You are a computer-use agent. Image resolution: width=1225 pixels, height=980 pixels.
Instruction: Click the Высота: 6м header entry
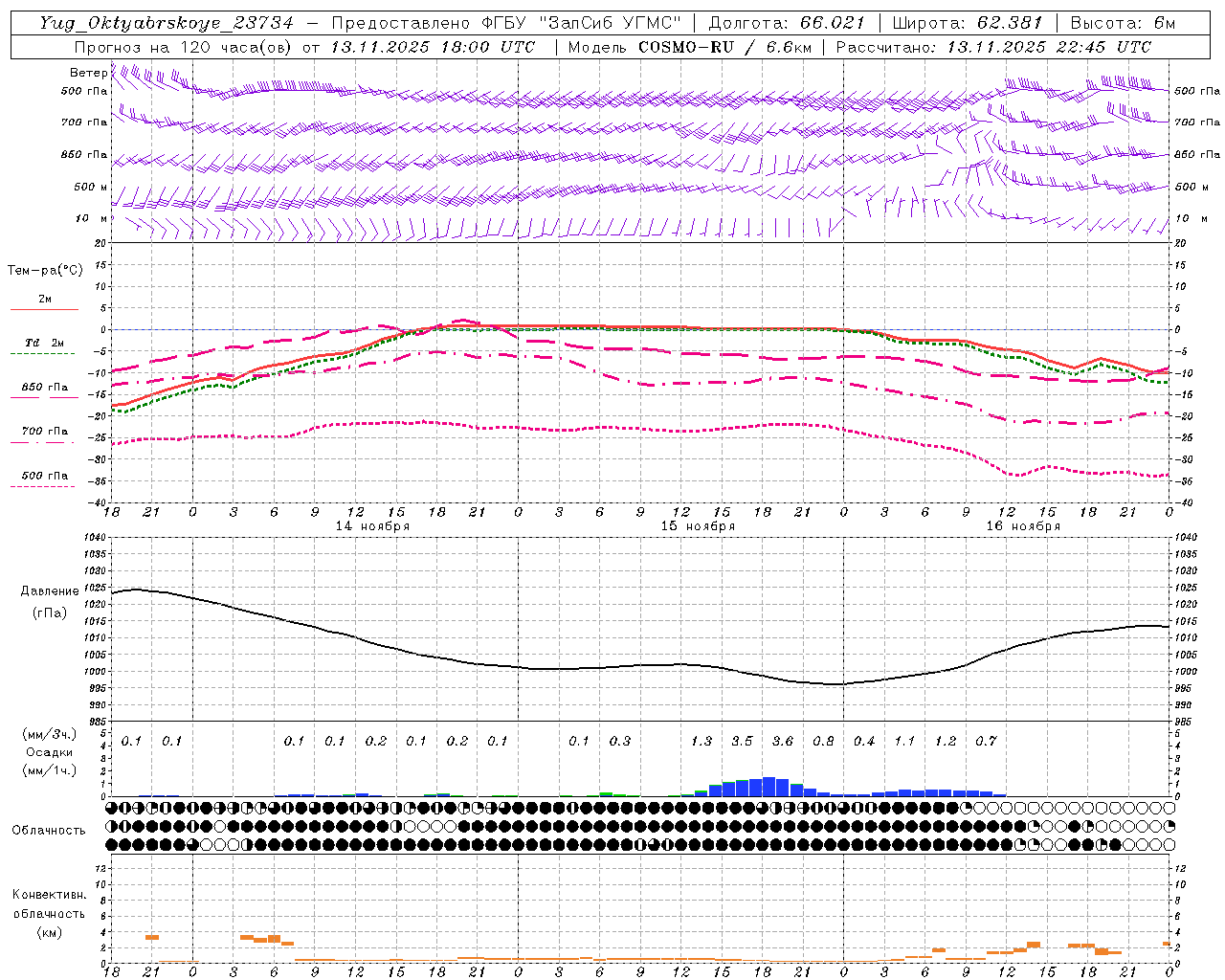pos(1122,23)
